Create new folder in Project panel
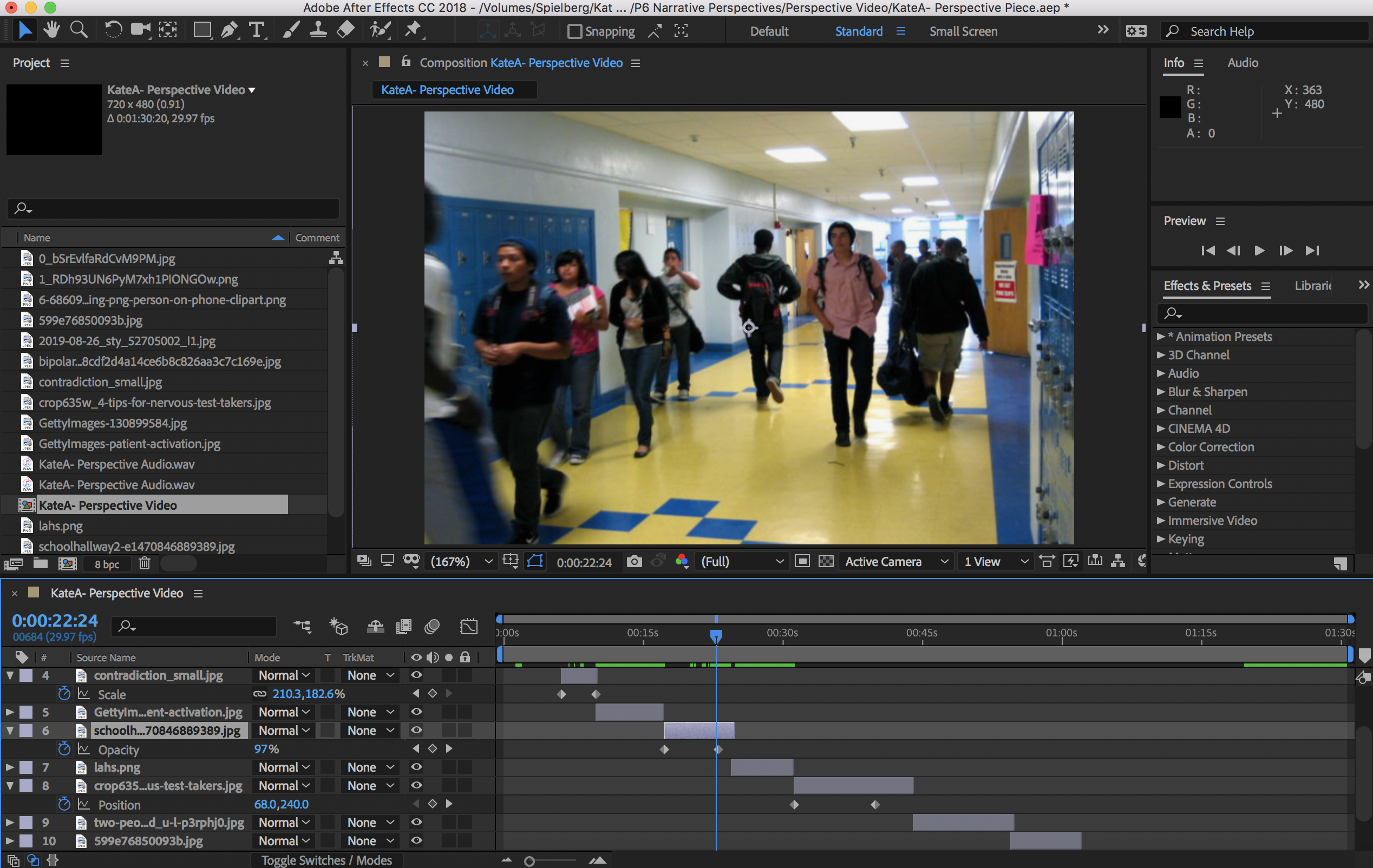The height and width of the screenshot is (868, 1373). [41, 564]
